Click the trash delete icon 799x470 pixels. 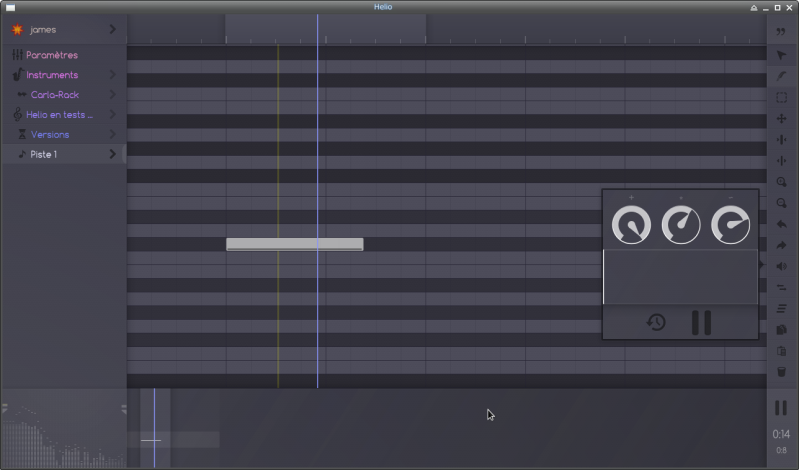[781, 372]
